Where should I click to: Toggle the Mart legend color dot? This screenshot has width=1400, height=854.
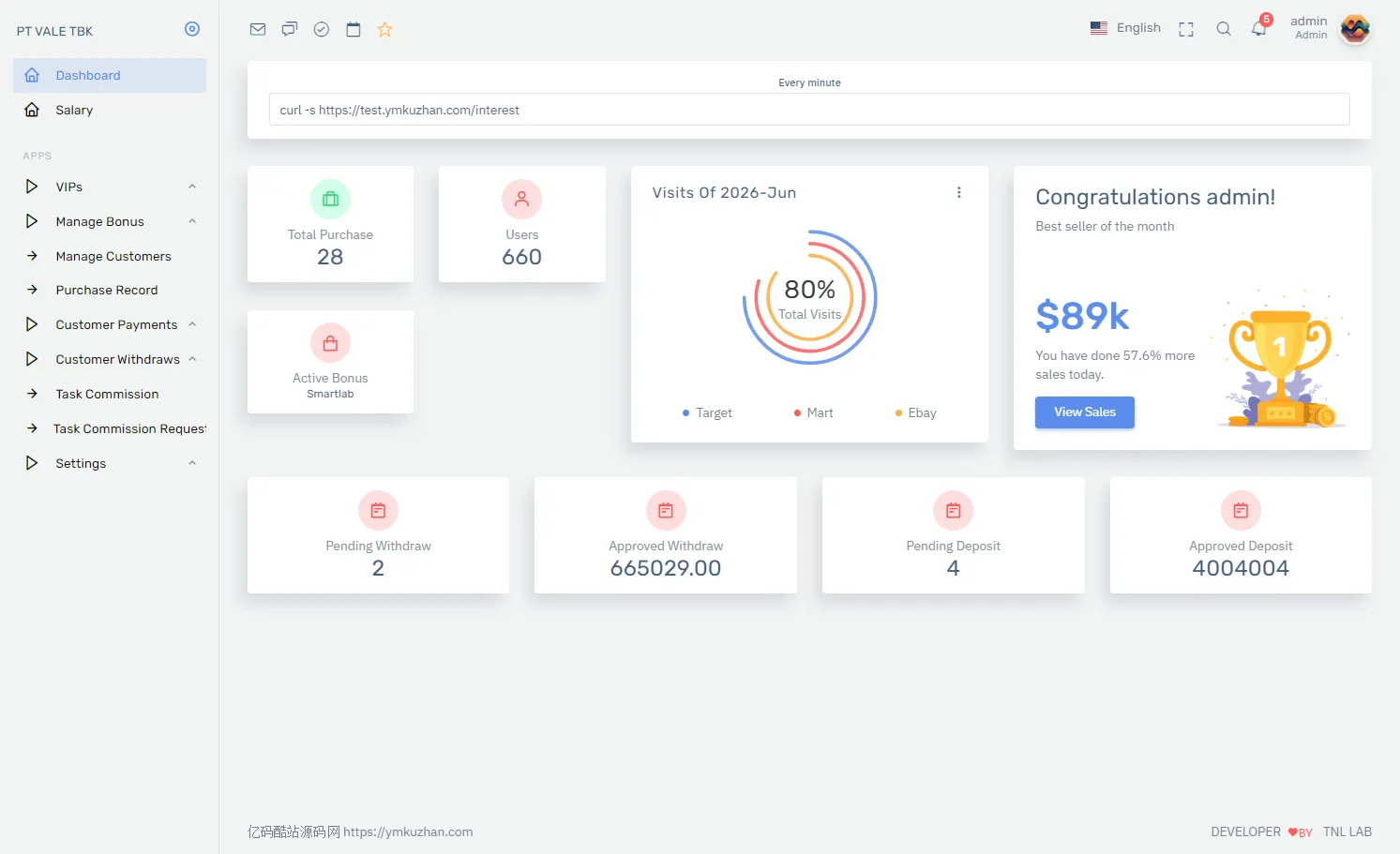tap(797, 412)
